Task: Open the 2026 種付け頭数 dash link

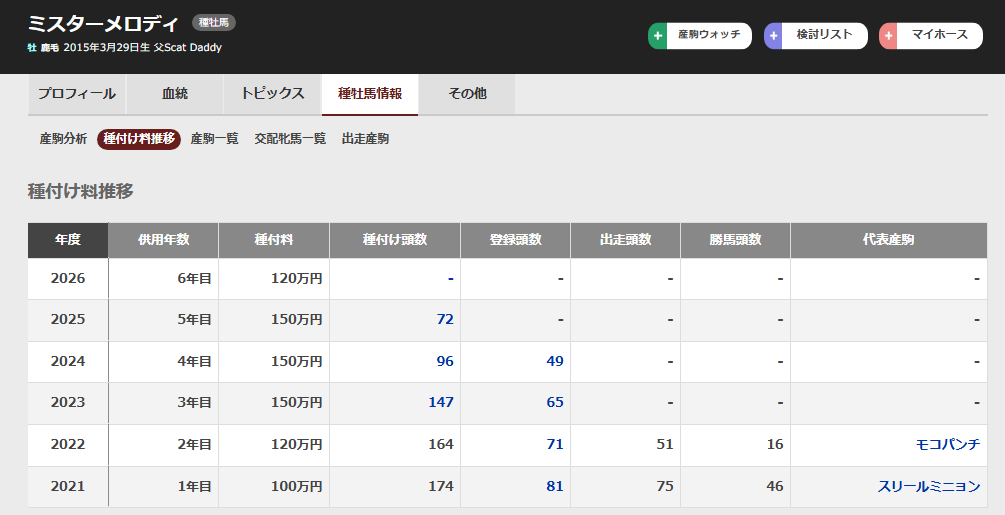Action: tap(451, 279)
